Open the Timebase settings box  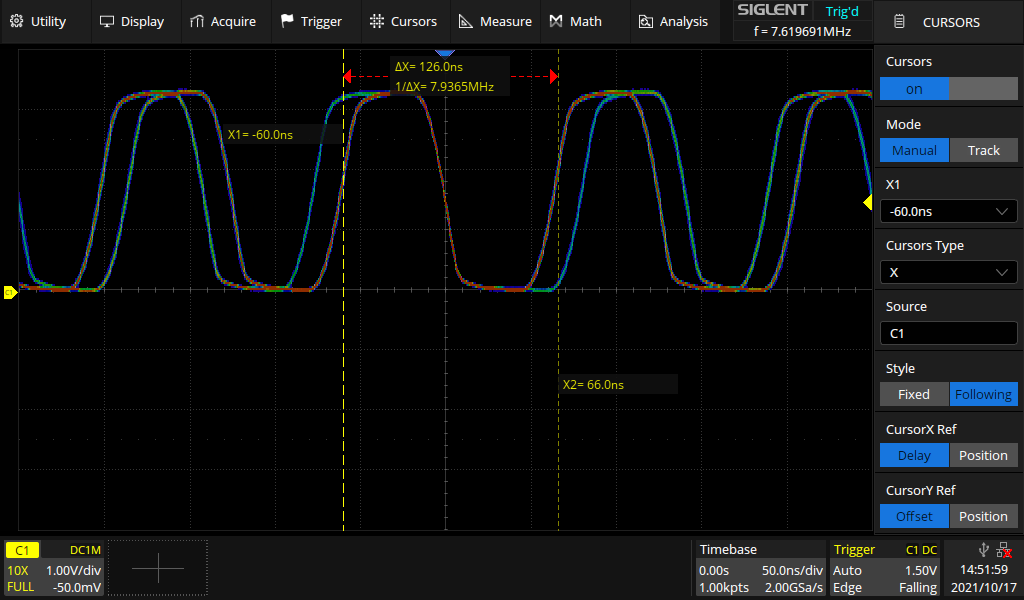(x=760, y=568)
